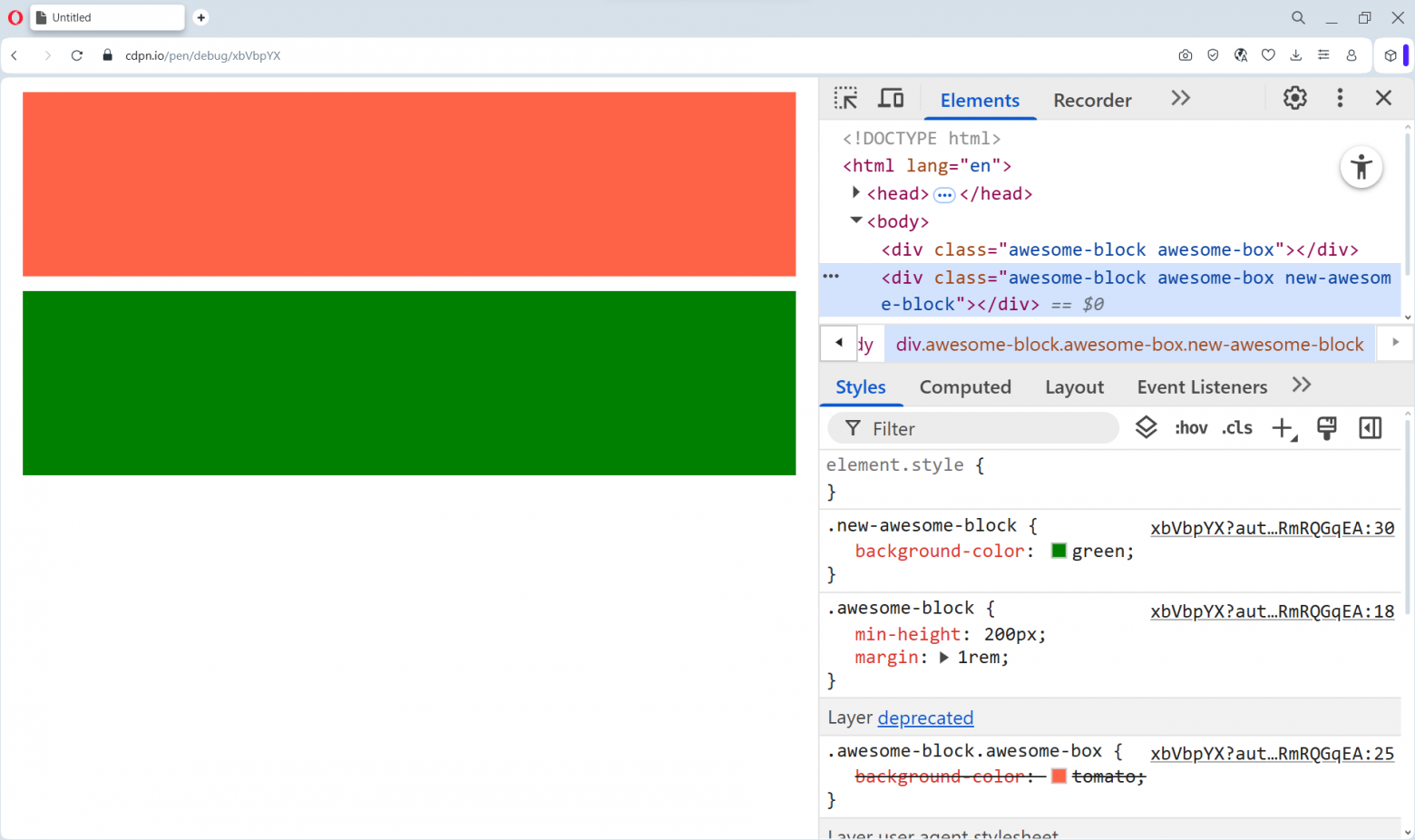
Task: Click the accessibility overlay button
Action: pyautogui.click(x=1361, y=167)
